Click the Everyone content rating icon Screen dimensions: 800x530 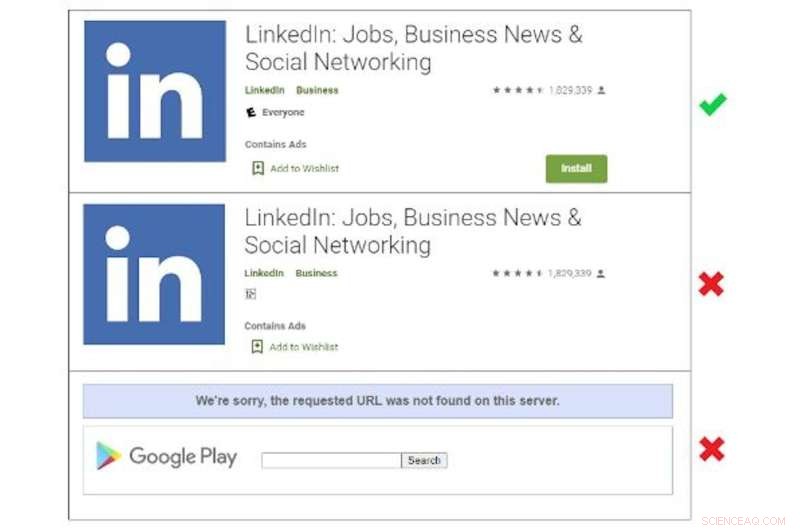251,113
